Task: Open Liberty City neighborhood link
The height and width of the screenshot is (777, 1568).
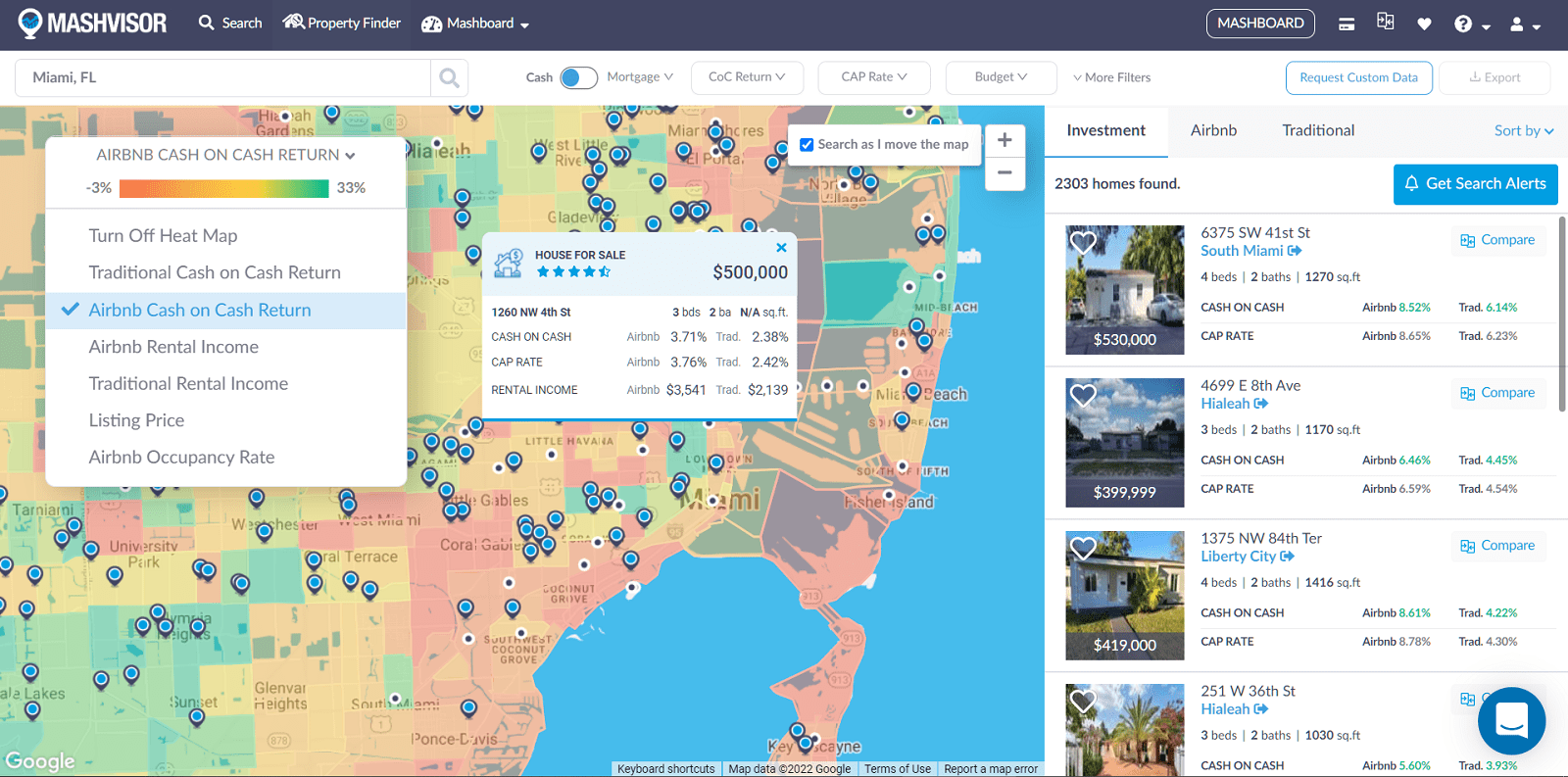Action: 1248,557
